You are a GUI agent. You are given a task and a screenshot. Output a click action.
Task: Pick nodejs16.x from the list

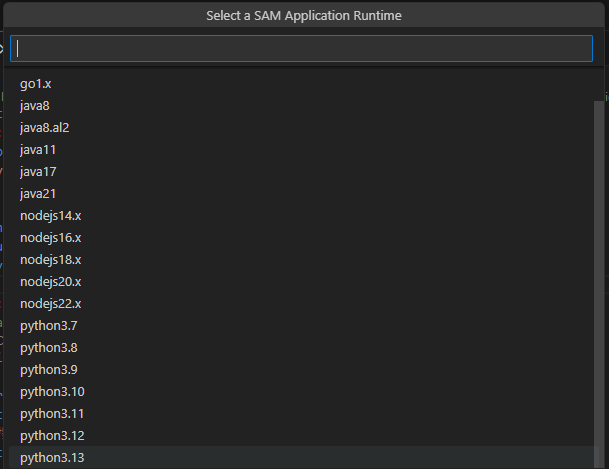(301, 238)
